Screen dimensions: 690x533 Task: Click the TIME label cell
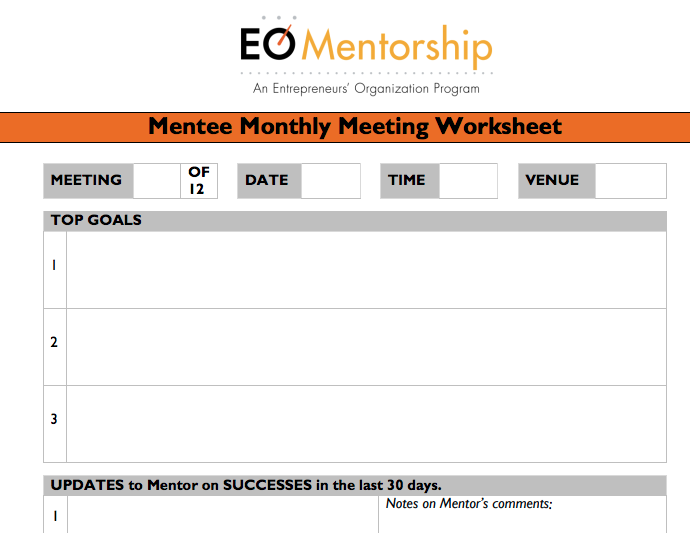click(x=410, y=181)
